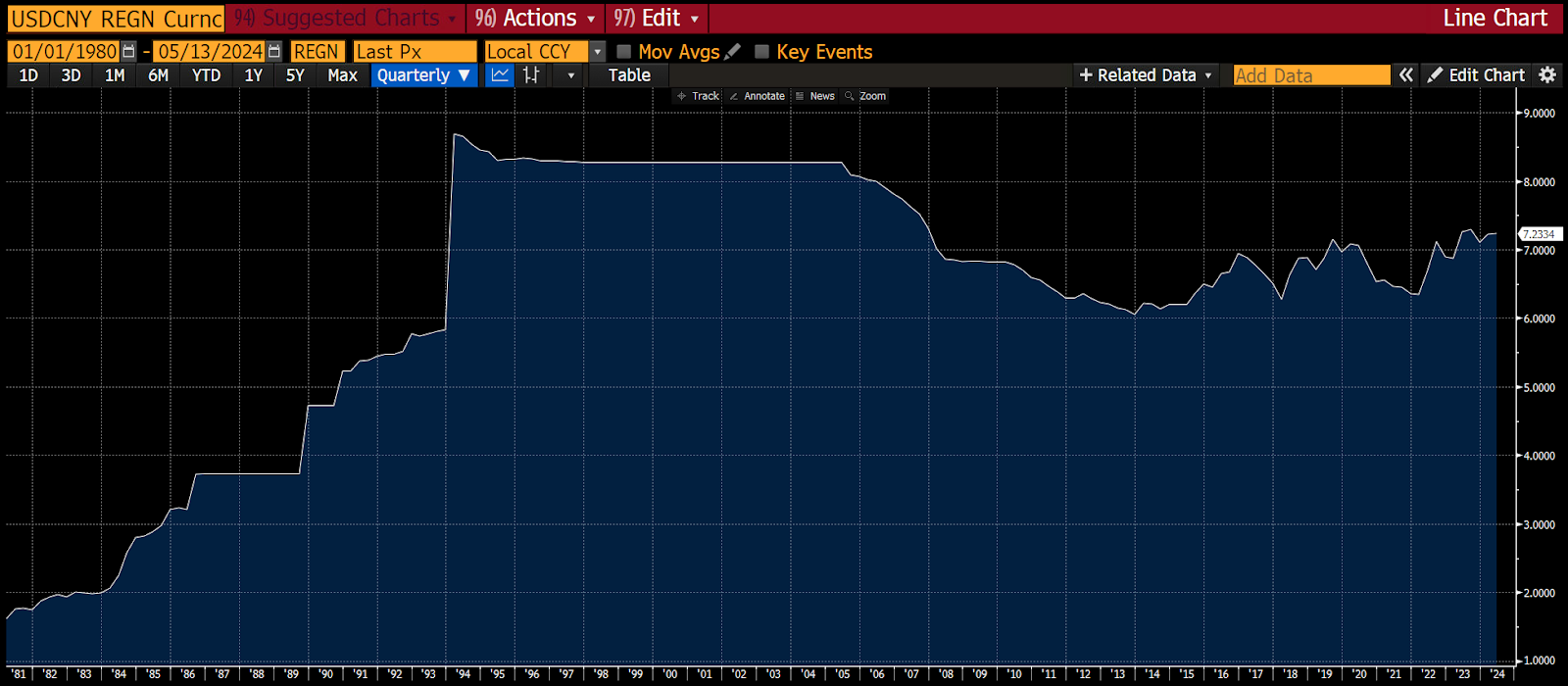Enable the Mov Avgs checkbox

pyautogui.click(x=624, y=52)
